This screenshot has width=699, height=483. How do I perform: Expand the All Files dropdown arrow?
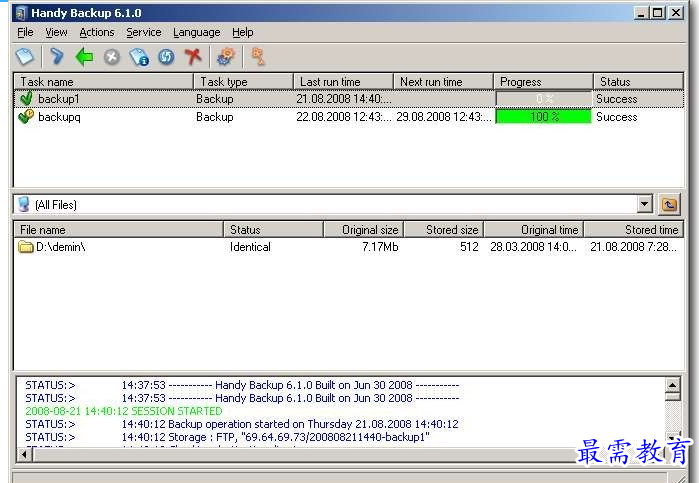pos(644,205)
